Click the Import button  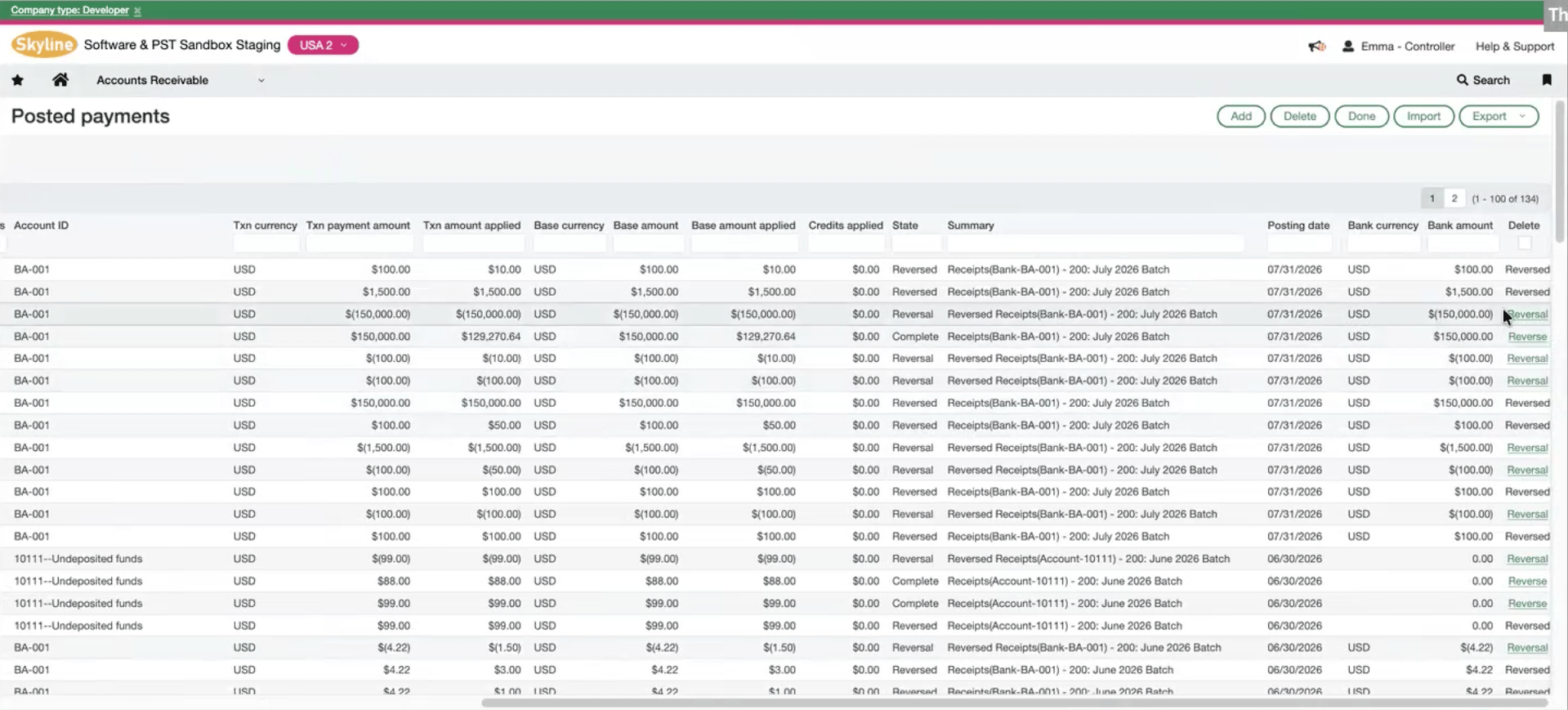[x=1423, y=116]
